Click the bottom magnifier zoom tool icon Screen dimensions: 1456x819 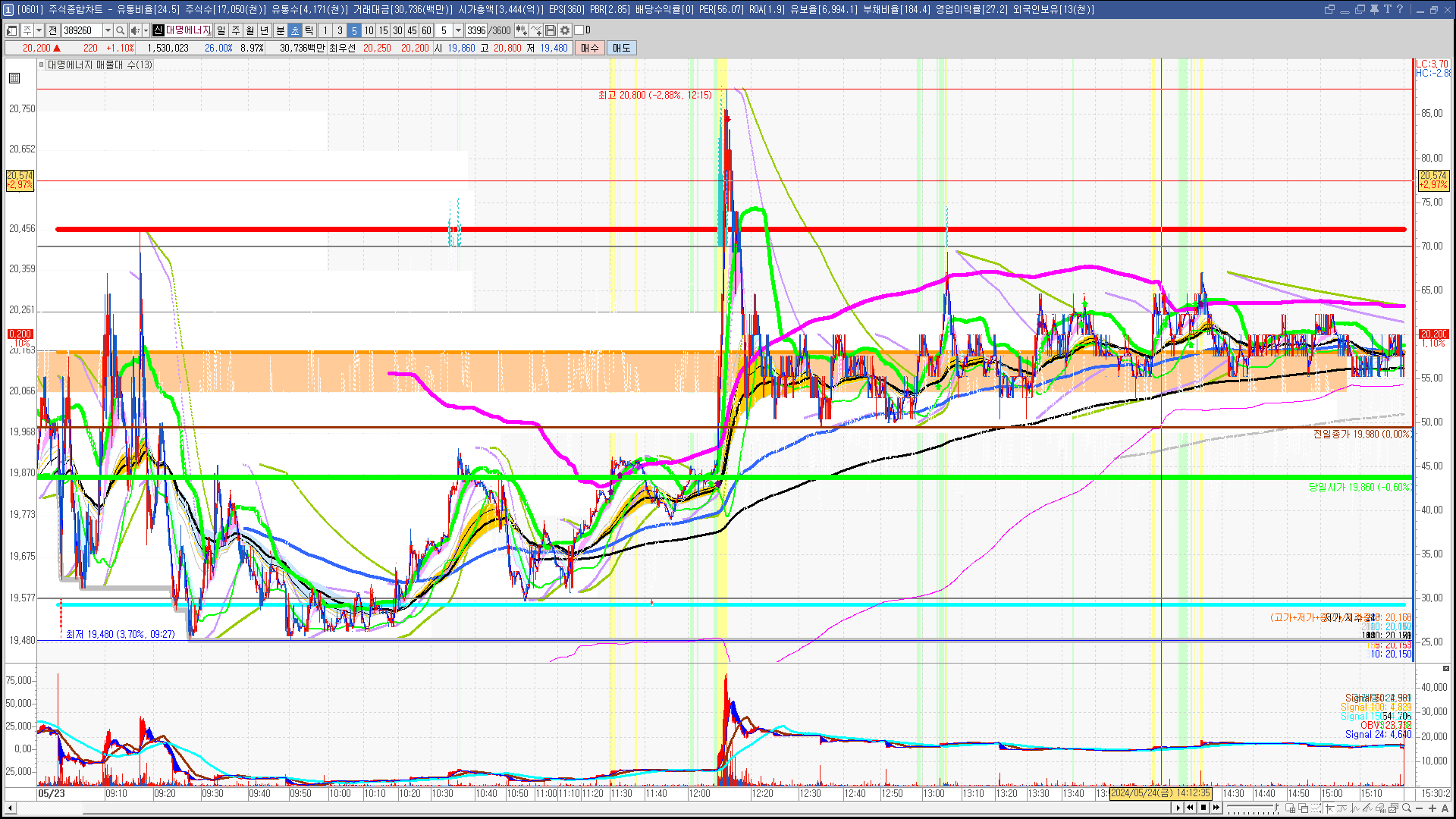[x=1407, y=808]
